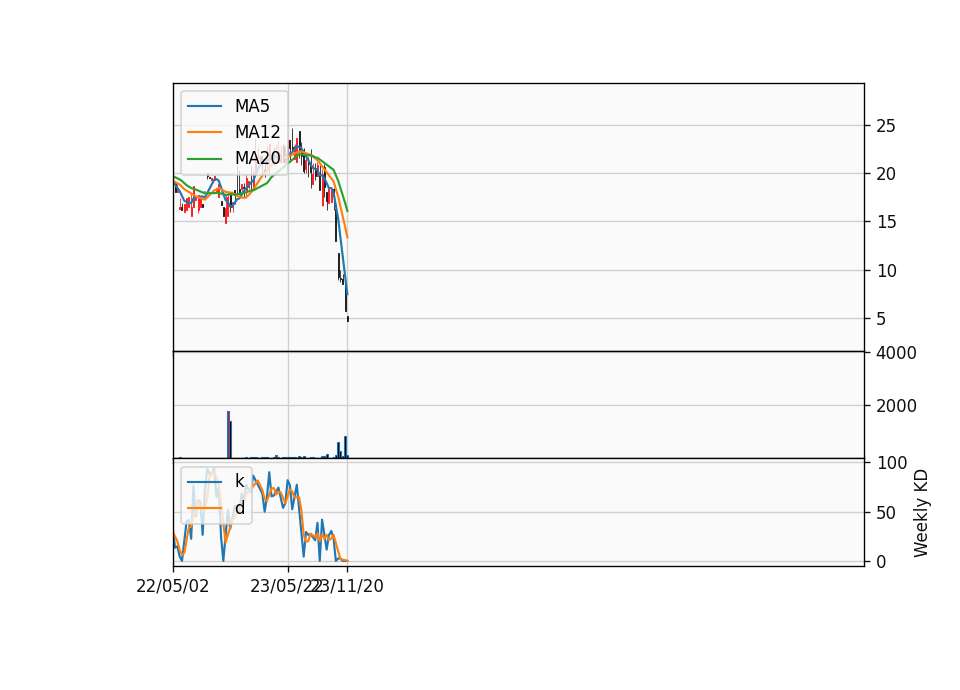Image resolution: width=960 pixels, height=690 pixels.
Task: Click the MA20 legend label
Action: tap(257, 158)
